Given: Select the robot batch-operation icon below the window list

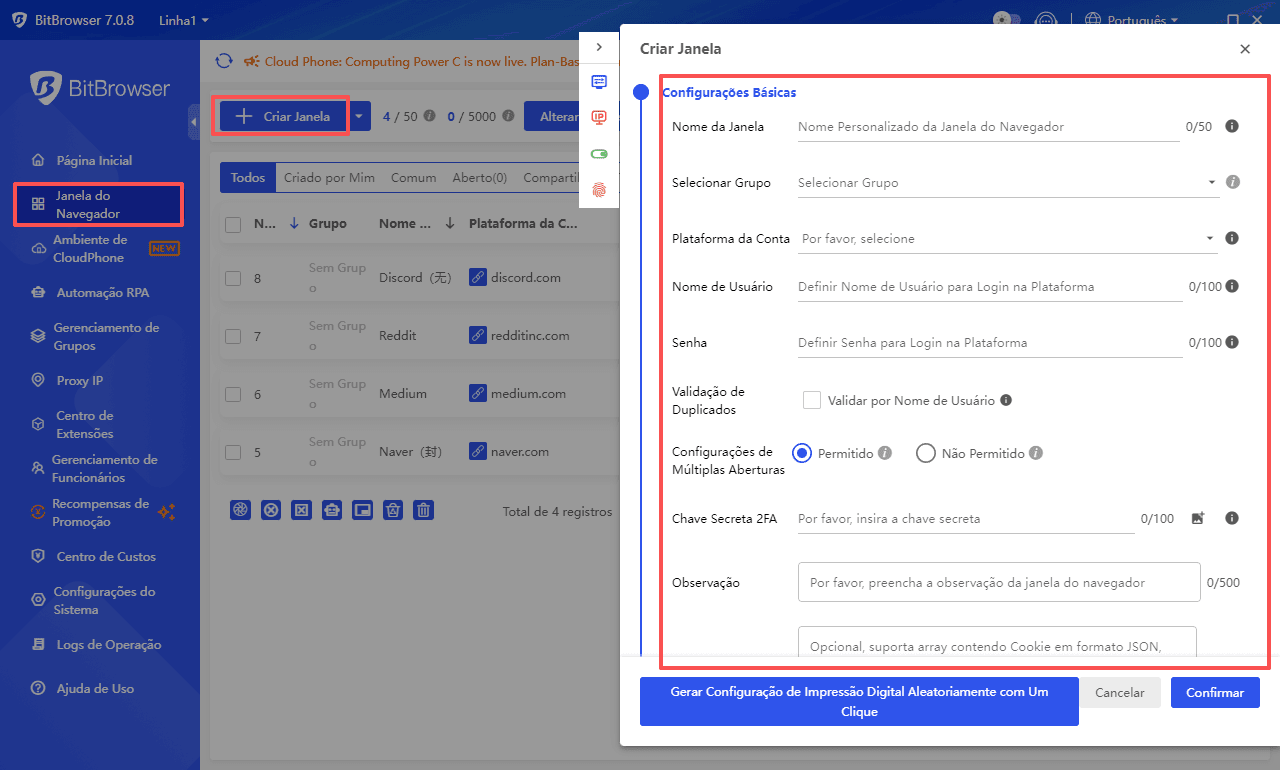Looking at the screenshot, I should [332, 510].
